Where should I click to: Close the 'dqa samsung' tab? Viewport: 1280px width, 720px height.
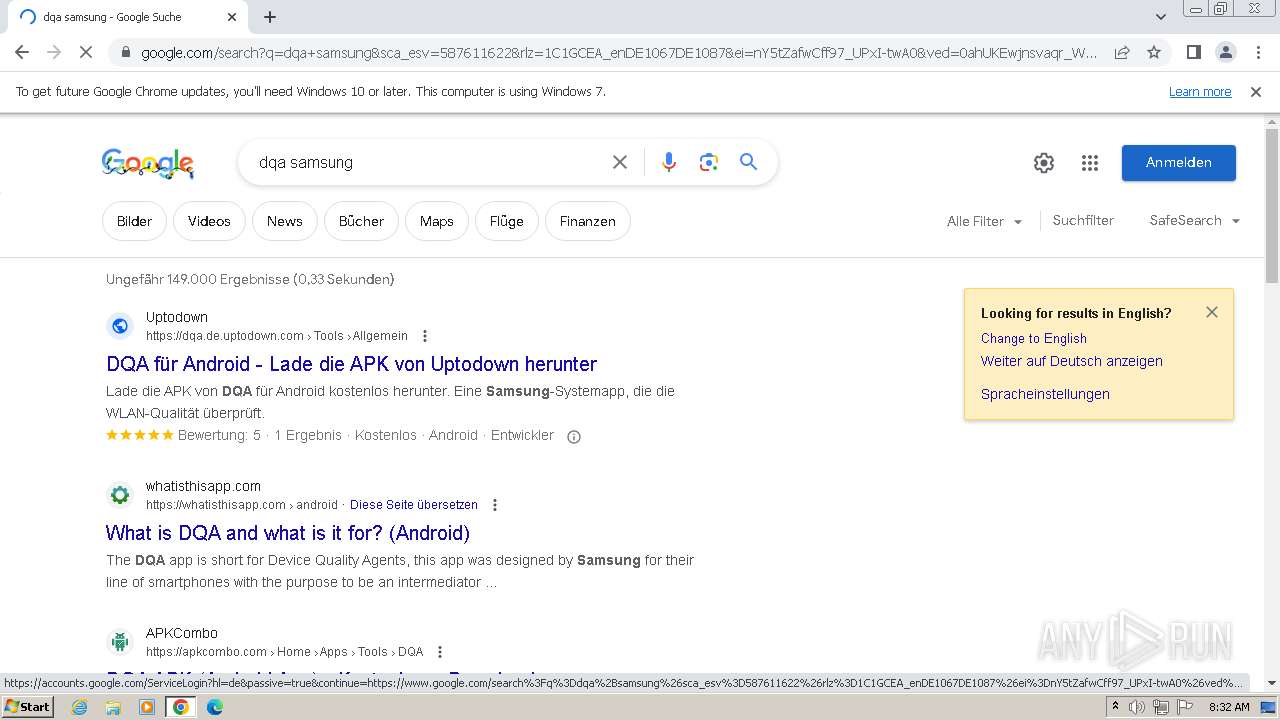pos(232,17)
